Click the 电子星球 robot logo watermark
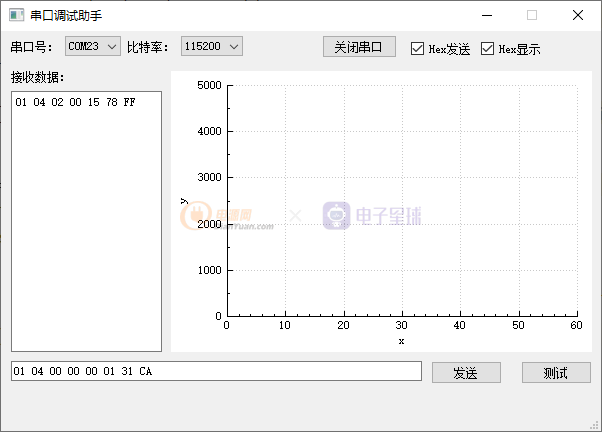Image resolution: width=602 pixels, height=432 pixels. 336,216
